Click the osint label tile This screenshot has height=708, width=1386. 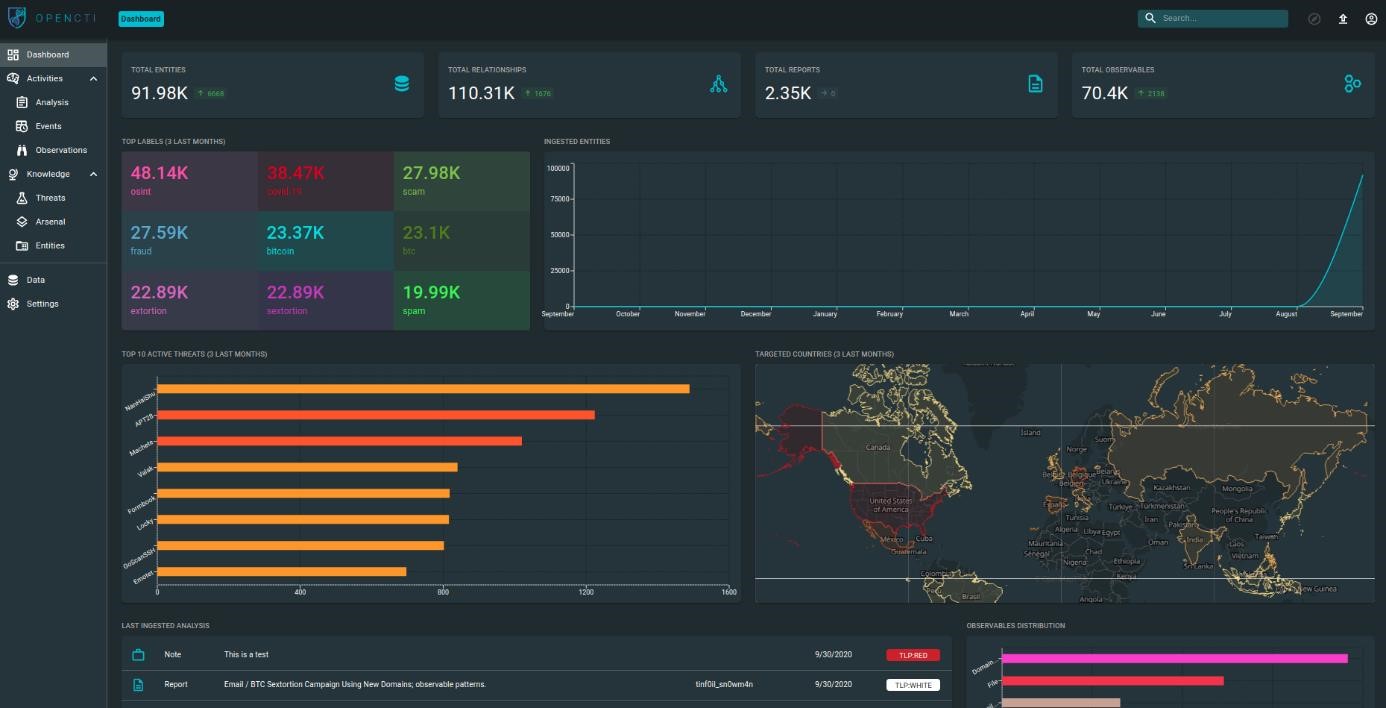click(x=189, y=181)
